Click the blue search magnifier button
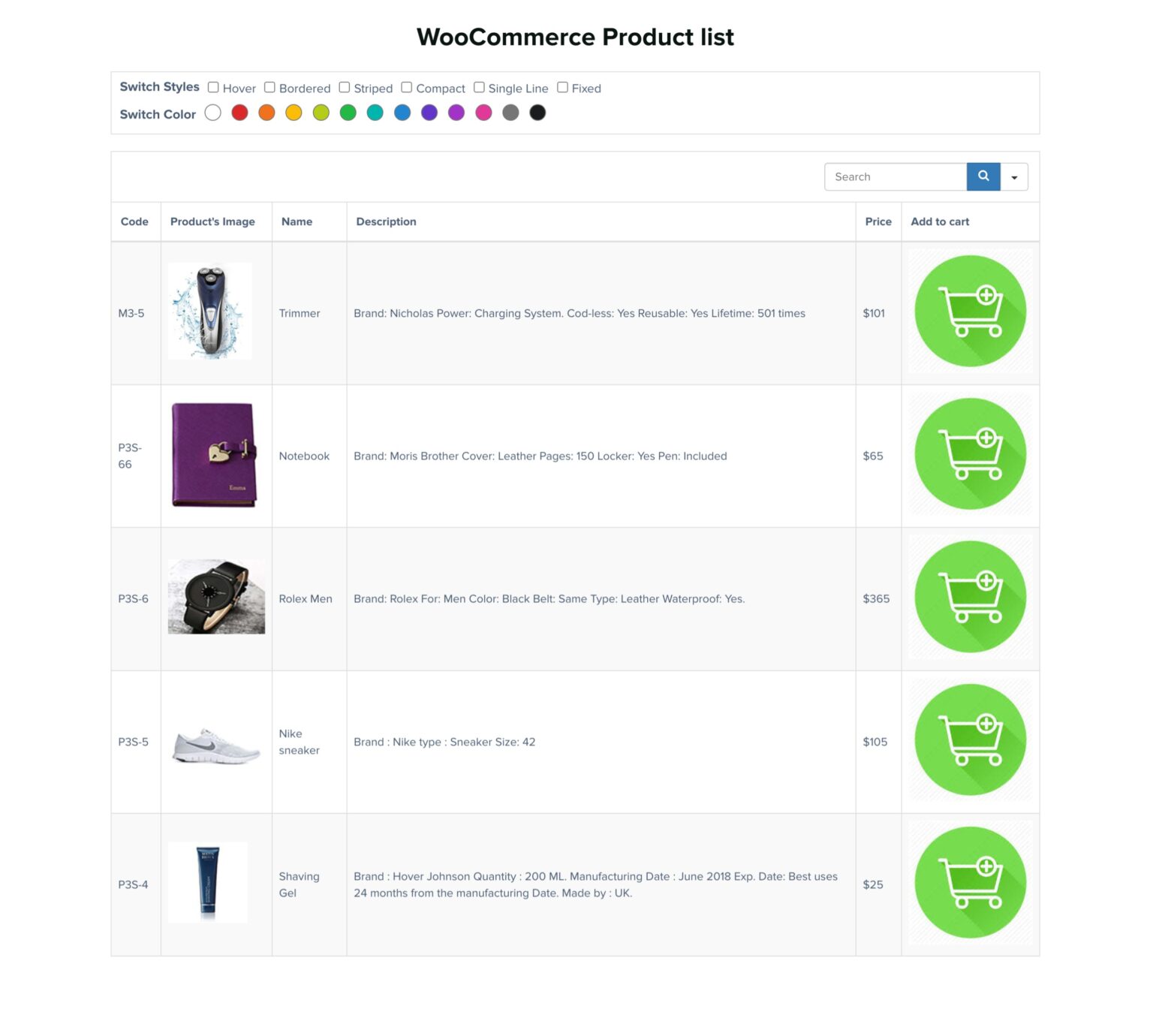1153x1036 pixels. [x=983, y=176]
